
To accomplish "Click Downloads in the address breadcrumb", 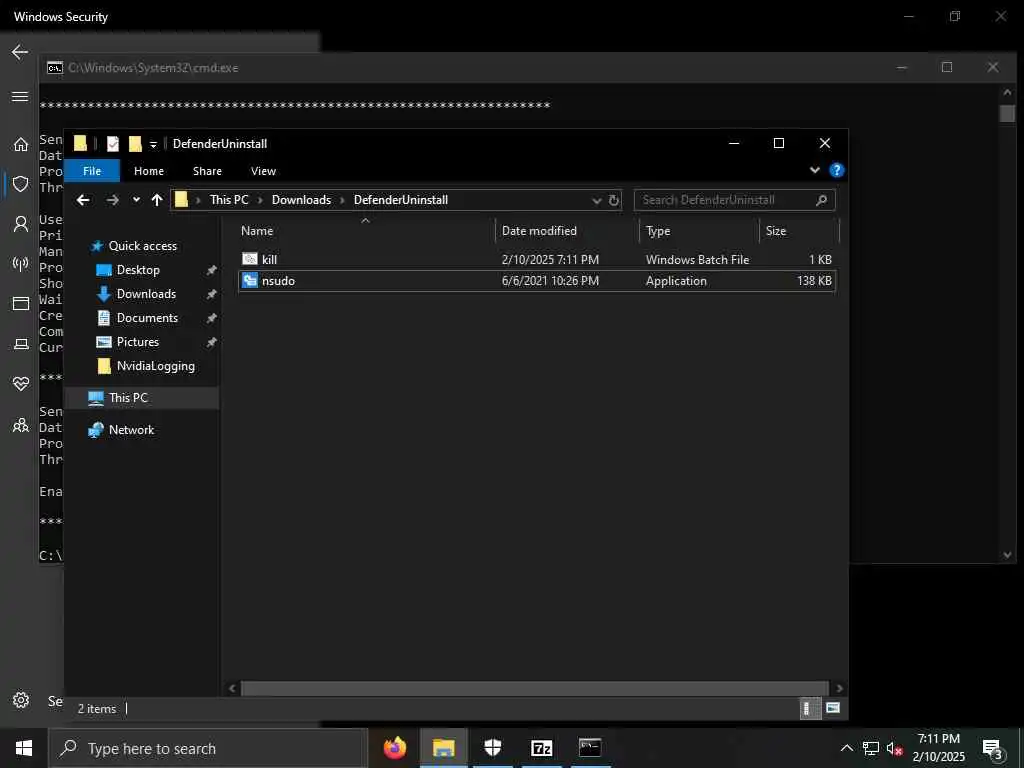I will click(301, 200).
